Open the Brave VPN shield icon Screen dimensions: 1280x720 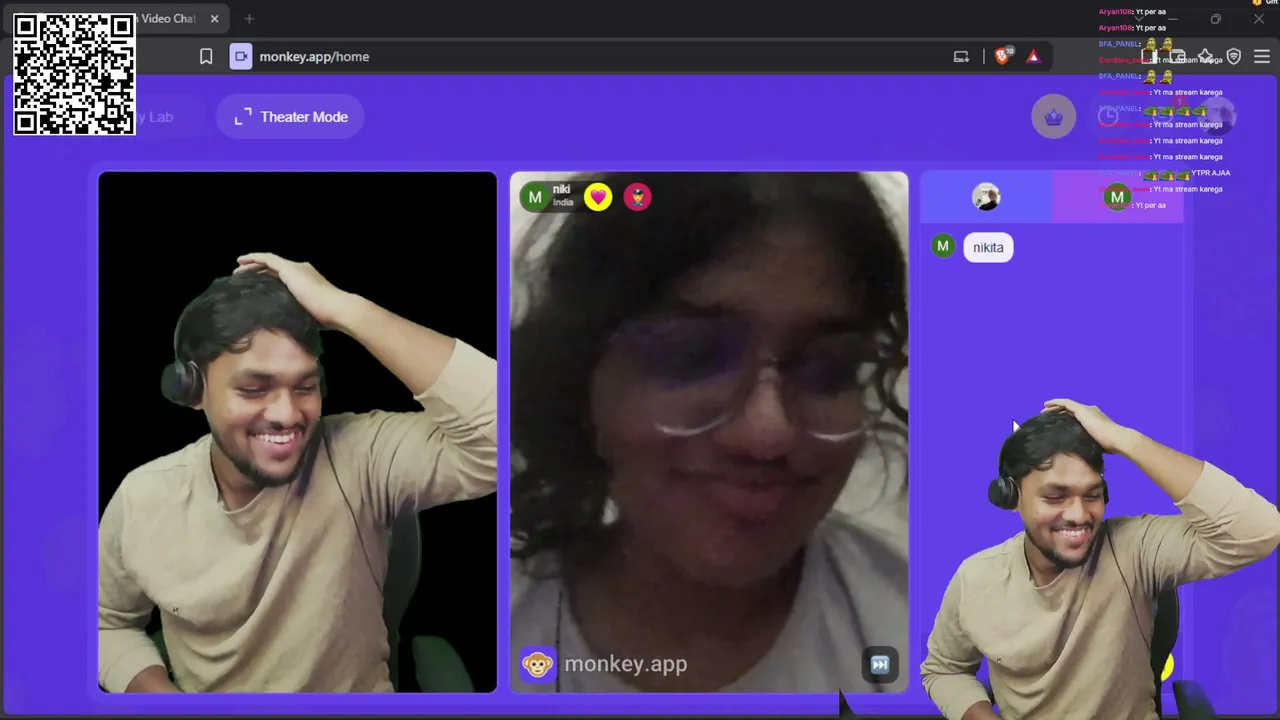1234,57
